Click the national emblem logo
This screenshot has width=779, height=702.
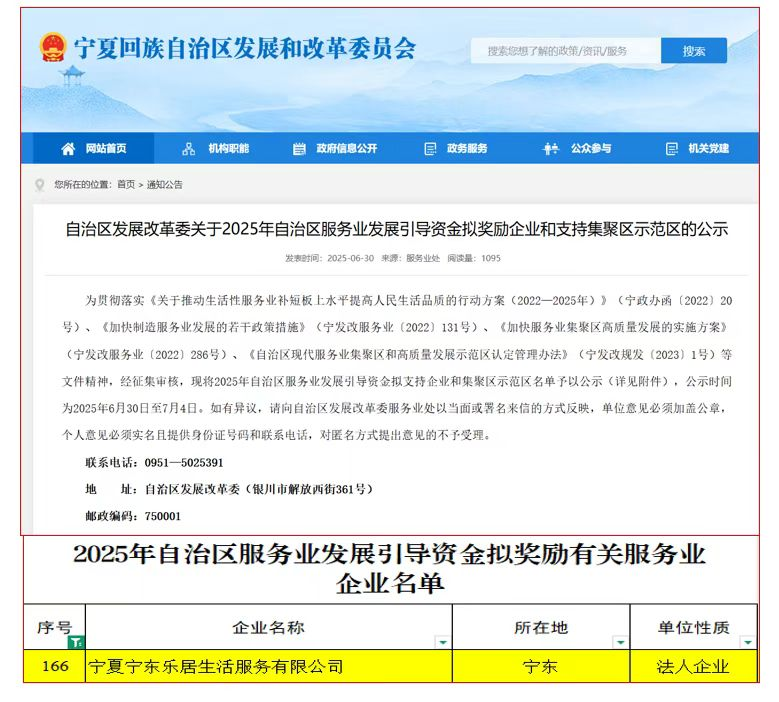coord(52,48)
